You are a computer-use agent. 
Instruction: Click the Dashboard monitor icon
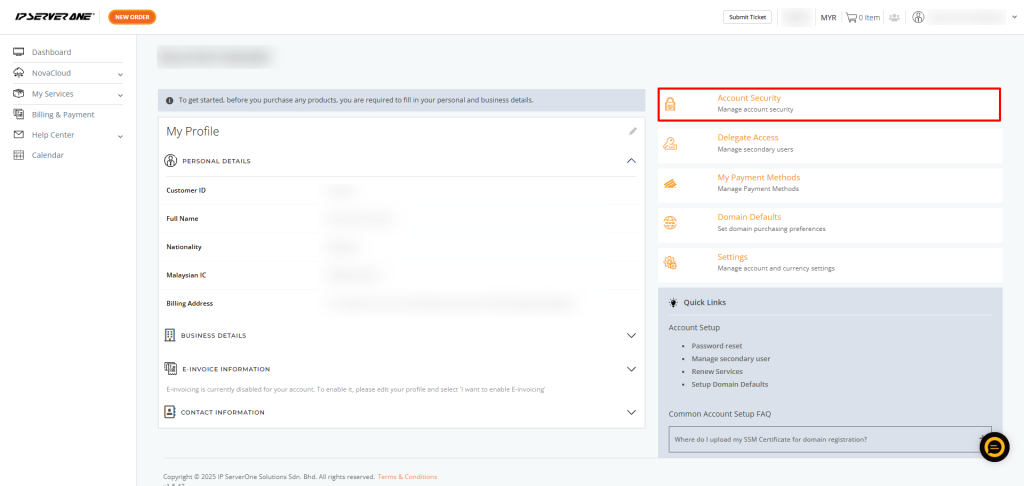tap(19, 52)
